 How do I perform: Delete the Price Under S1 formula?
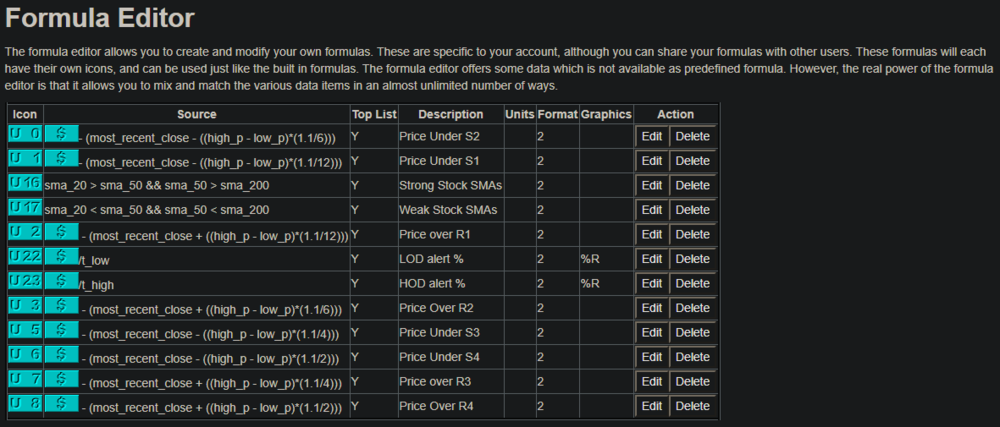(x=692, y=160)
